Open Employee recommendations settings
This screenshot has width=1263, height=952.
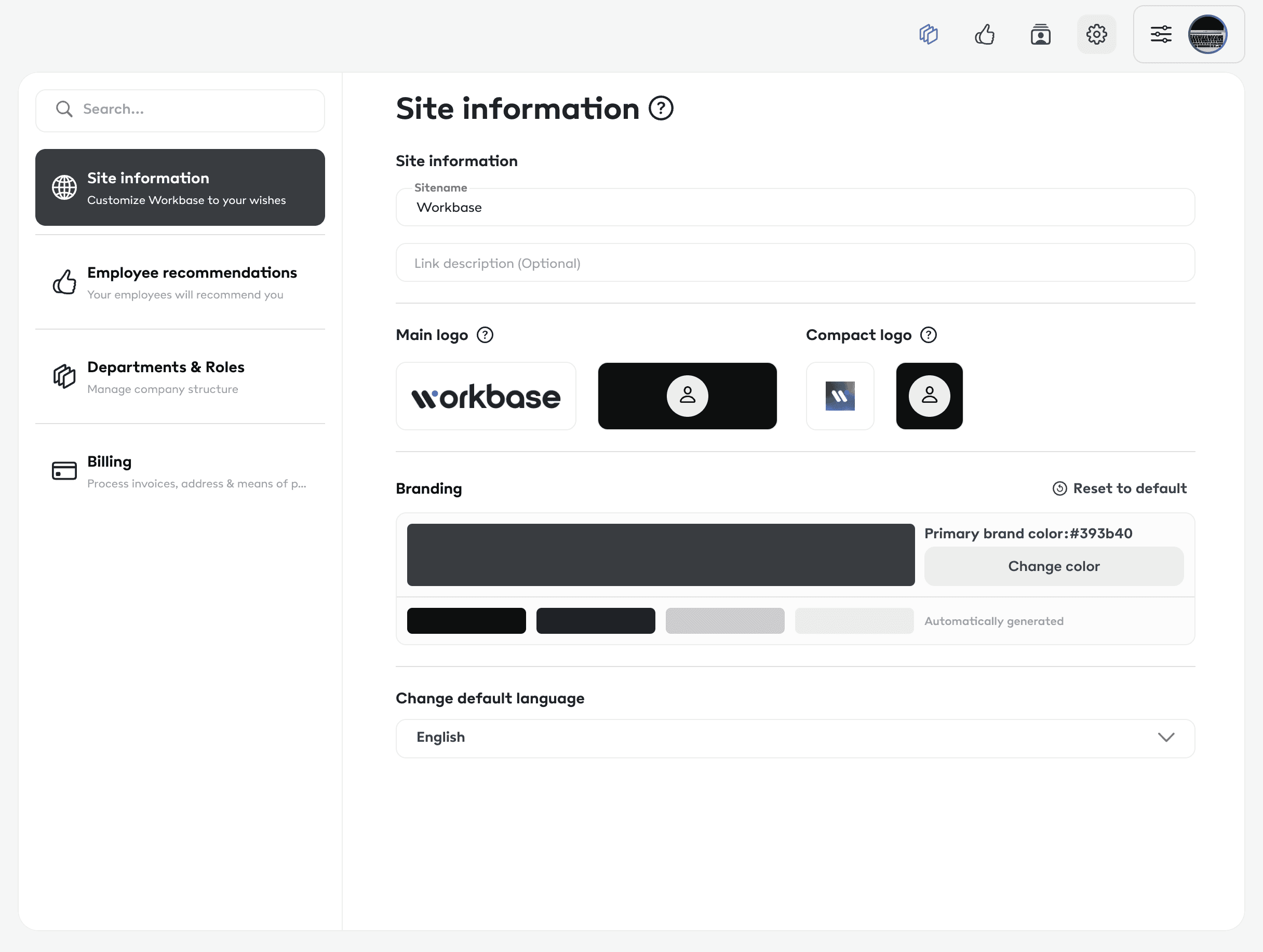pos(180,282)
